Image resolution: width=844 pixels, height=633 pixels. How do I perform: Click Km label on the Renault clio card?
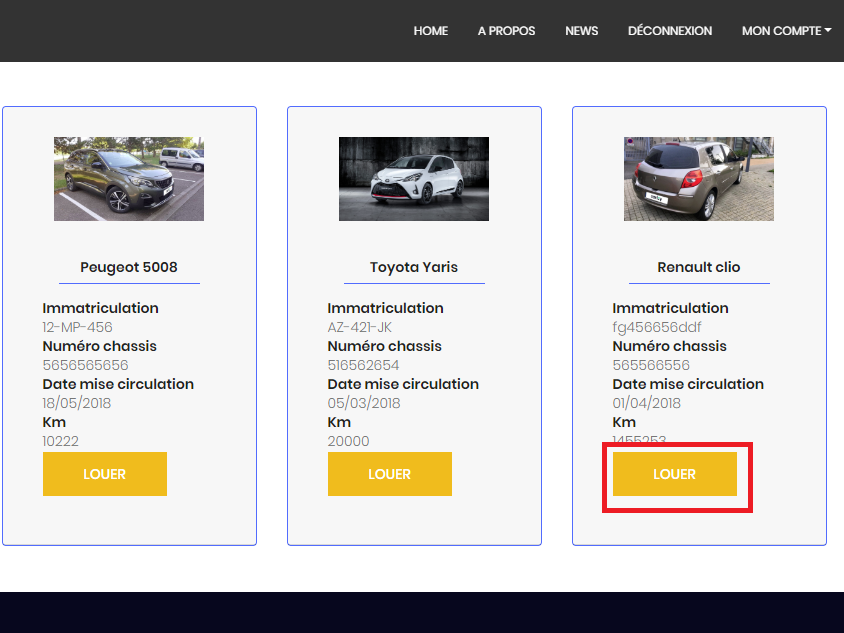624,422
